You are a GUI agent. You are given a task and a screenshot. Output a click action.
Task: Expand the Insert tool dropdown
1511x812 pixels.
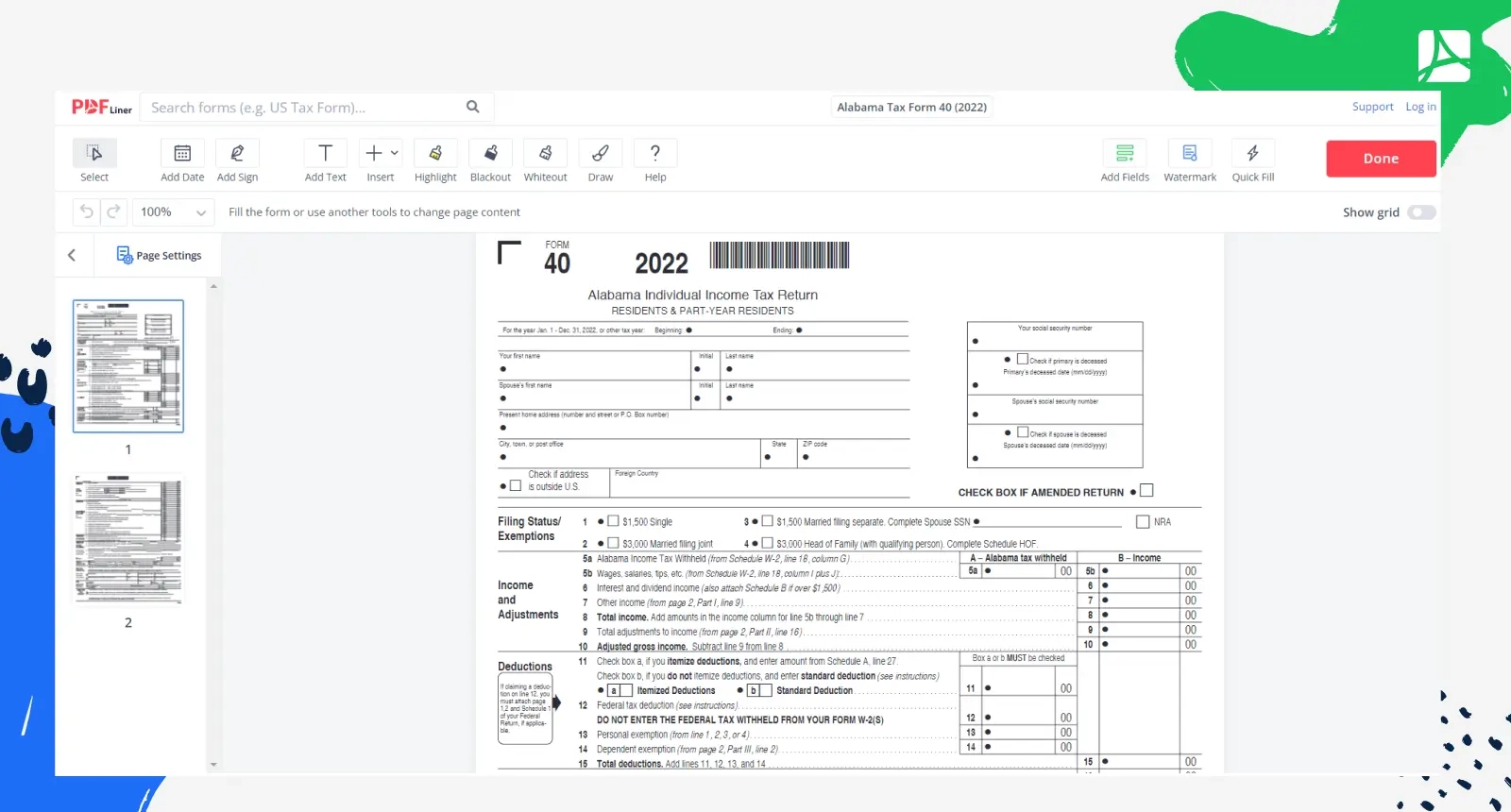394,153
